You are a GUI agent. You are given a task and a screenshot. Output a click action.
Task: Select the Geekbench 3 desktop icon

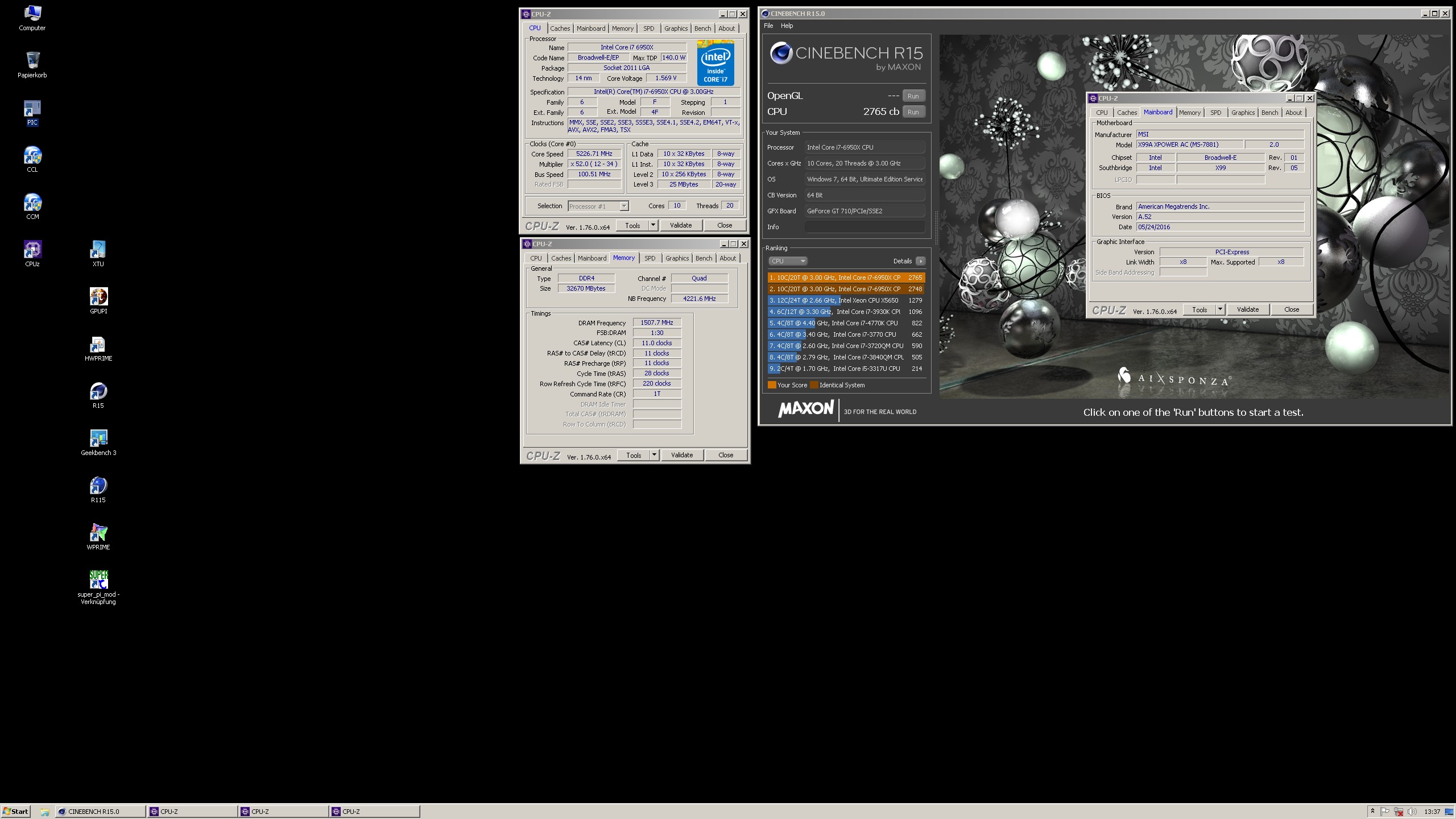coord(98,442)
